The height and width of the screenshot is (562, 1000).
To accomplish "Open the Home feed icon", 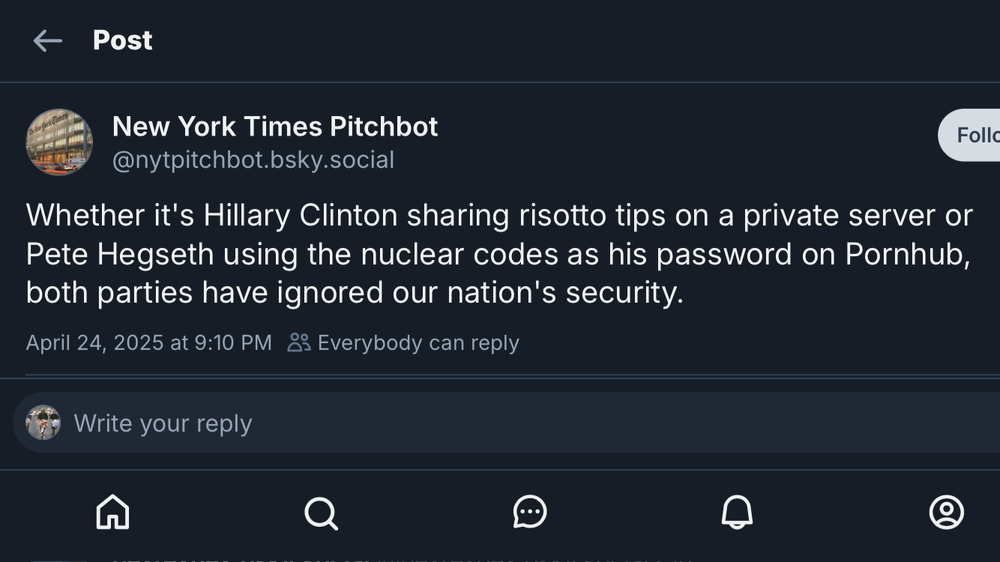I will (x=112, y=512).
